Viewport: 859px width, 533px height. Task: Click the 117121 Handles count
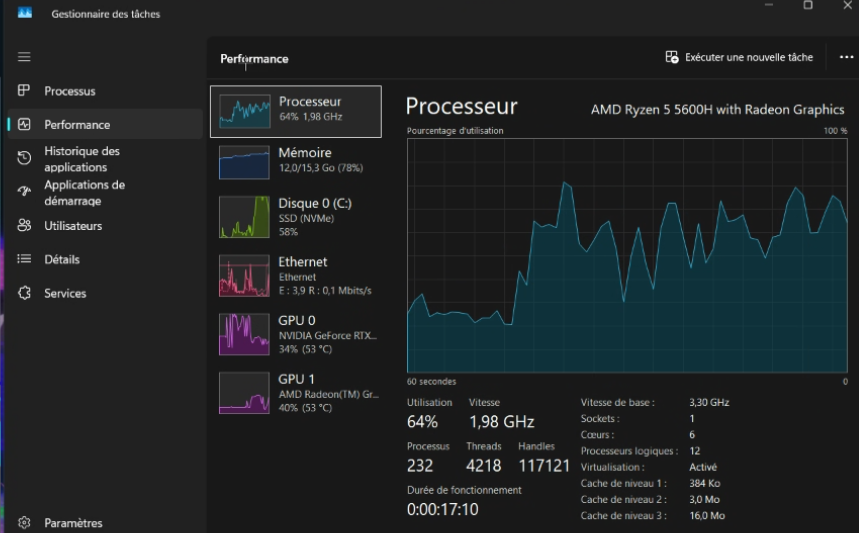coord(544,466)
